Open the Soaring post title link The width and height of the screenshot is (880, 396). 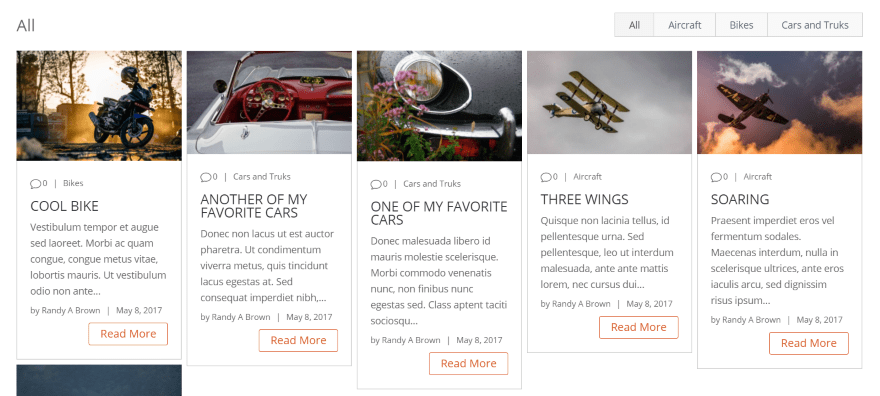pos(740,200)
